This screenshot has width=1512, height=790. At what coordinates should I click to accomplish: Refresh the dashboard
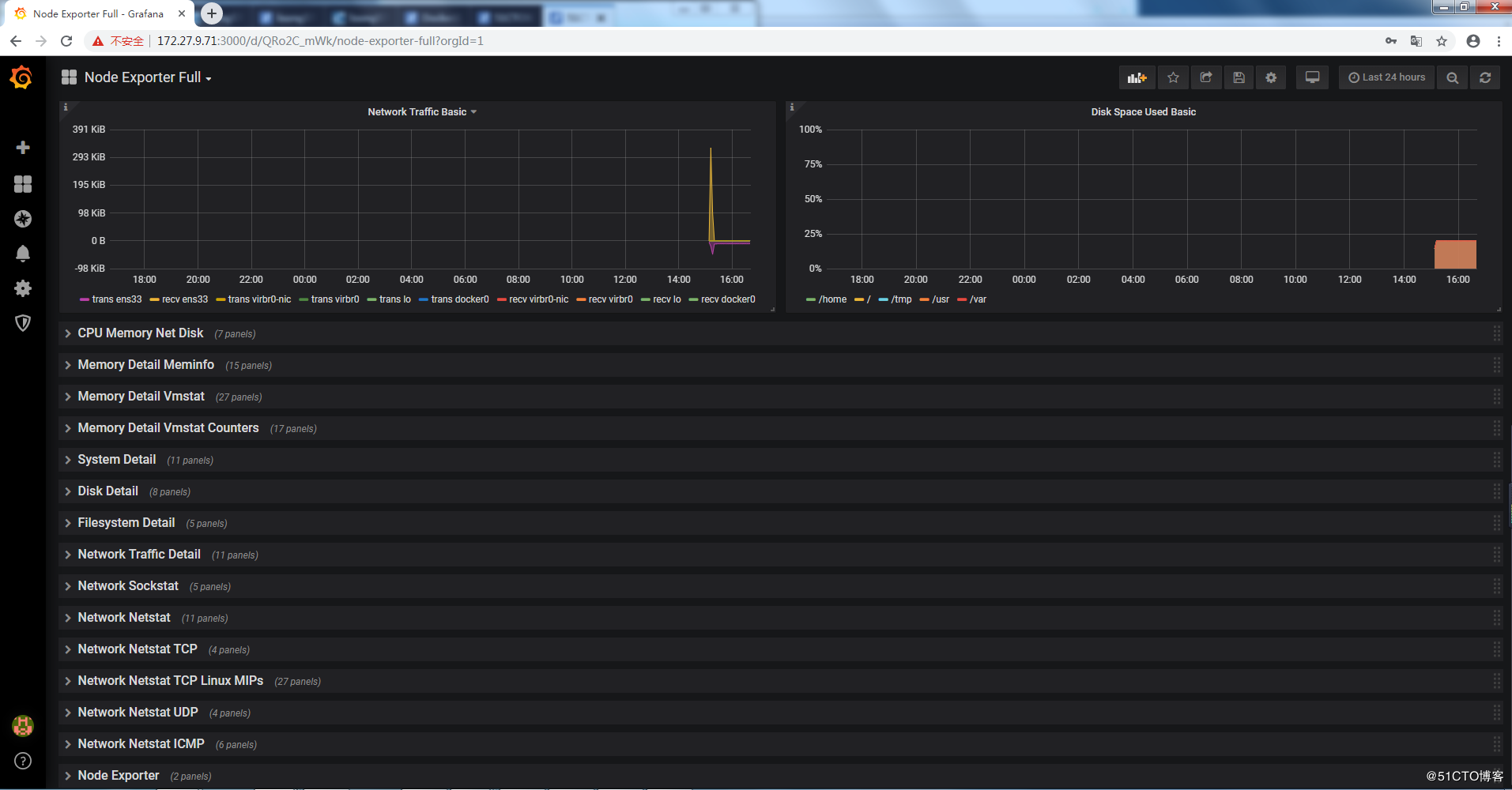click(1485, 77)
